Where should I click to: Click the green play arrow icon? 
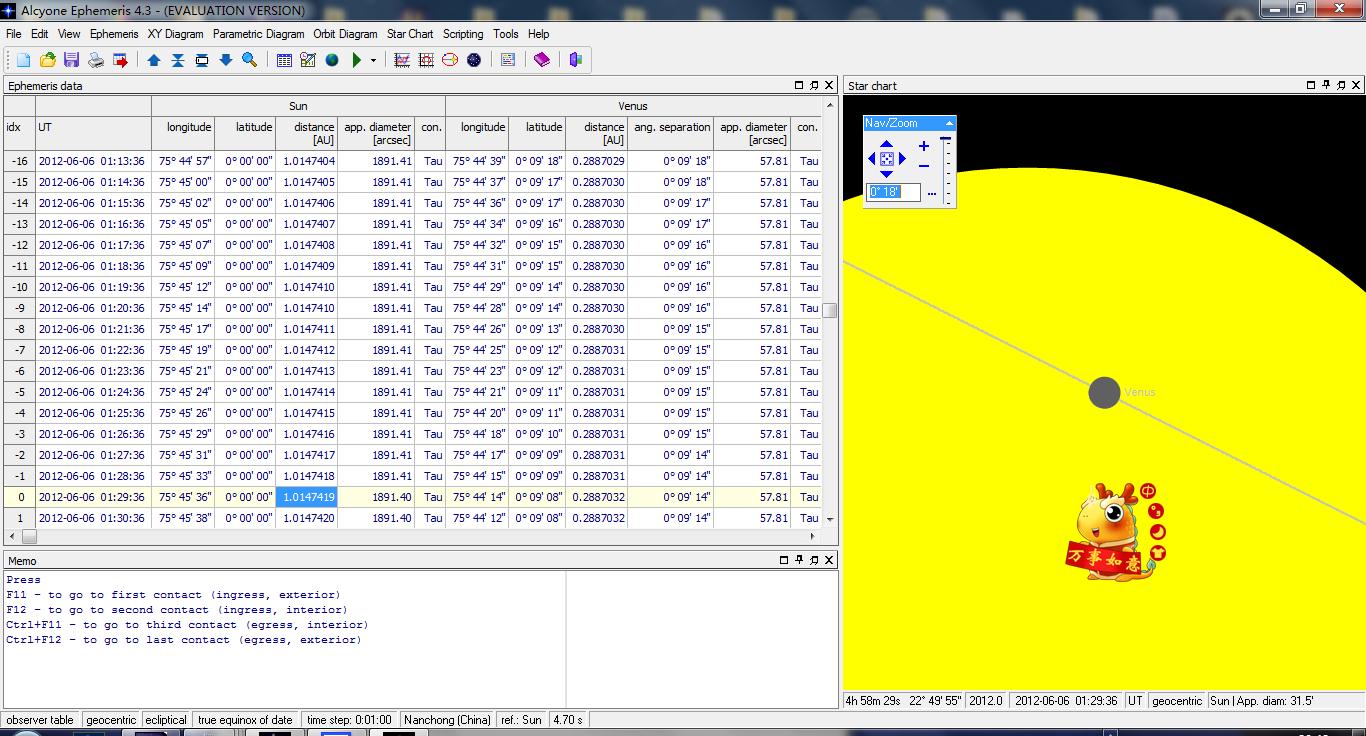[357, 60]
